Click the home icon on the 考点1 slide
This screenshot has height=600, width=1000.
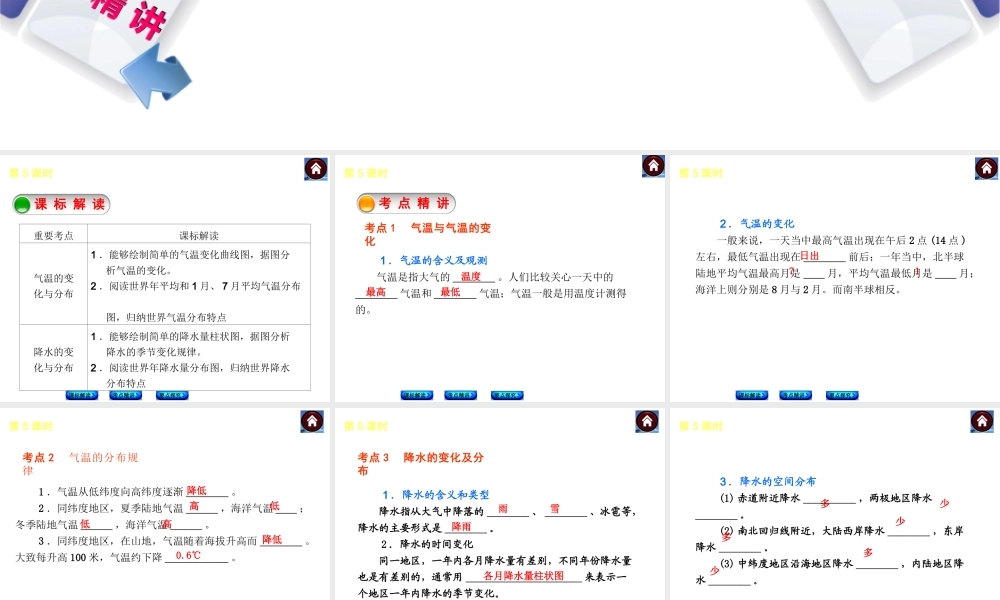click(x=653, y=166)
